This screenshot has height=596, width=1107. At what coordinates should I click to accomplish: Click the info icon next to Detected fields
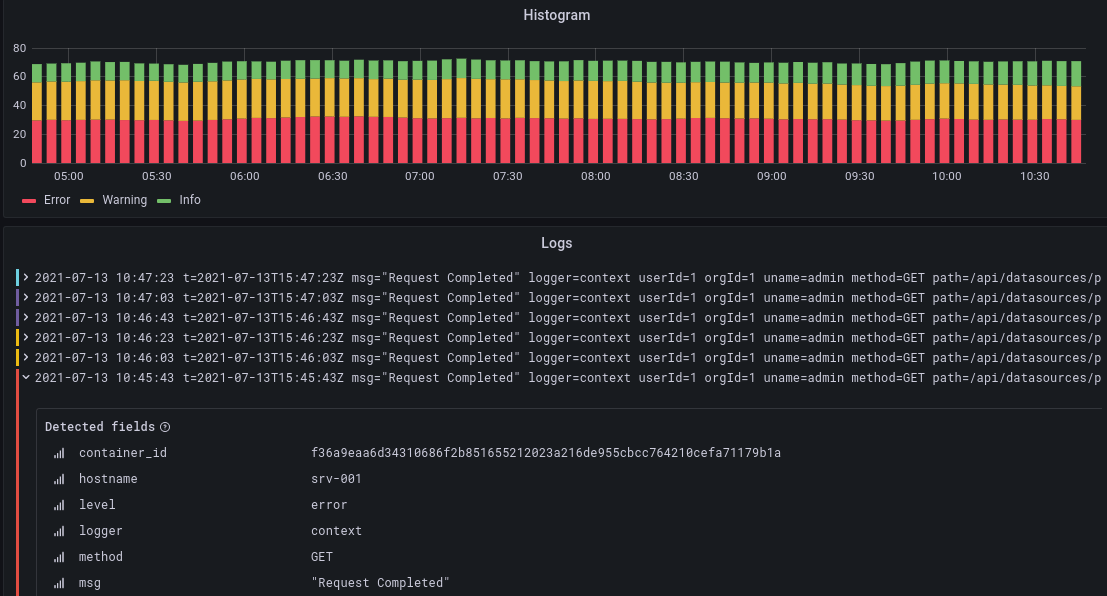(164, 426)
